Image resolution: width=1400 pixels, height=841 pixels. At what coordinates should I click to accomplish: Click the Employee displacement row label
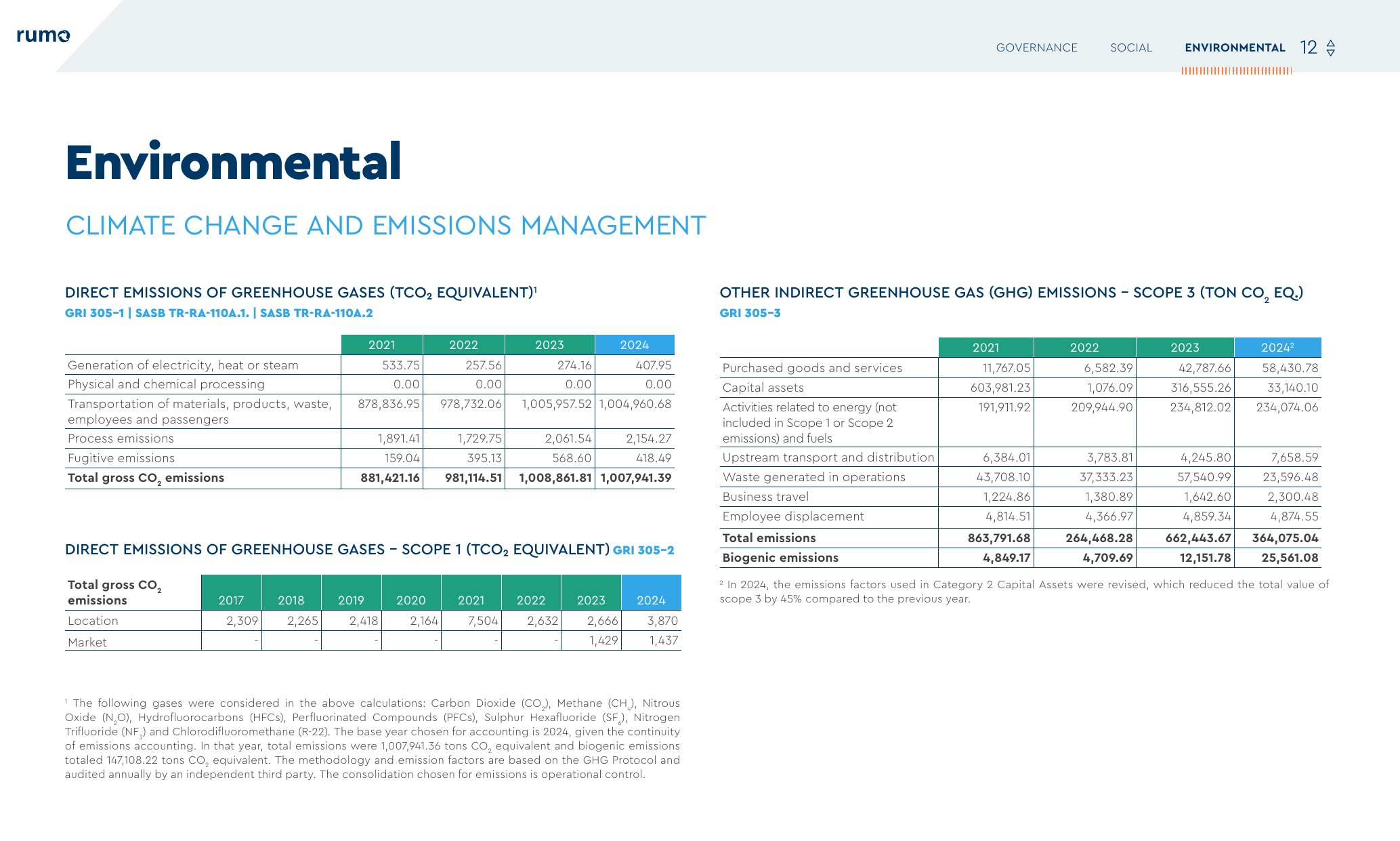click(x=793, y=516)
